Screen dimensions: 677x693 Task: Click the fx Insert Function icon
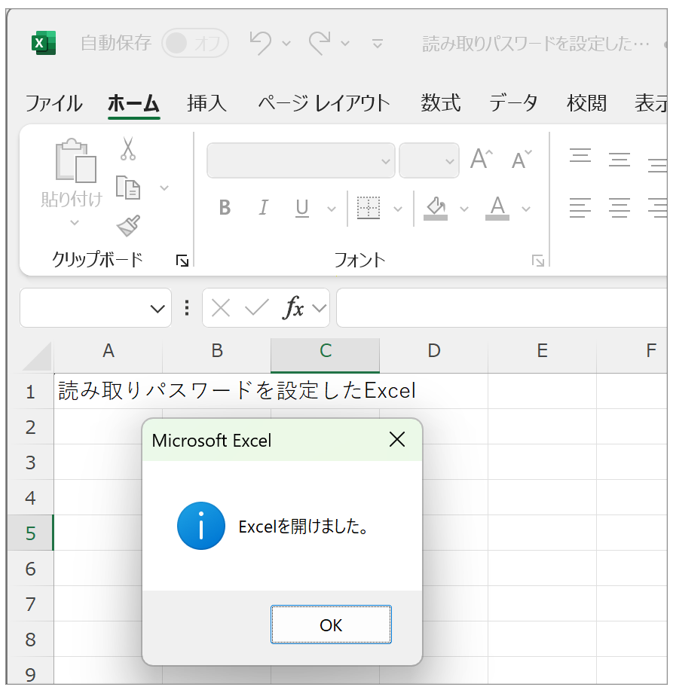click(293, 308)
